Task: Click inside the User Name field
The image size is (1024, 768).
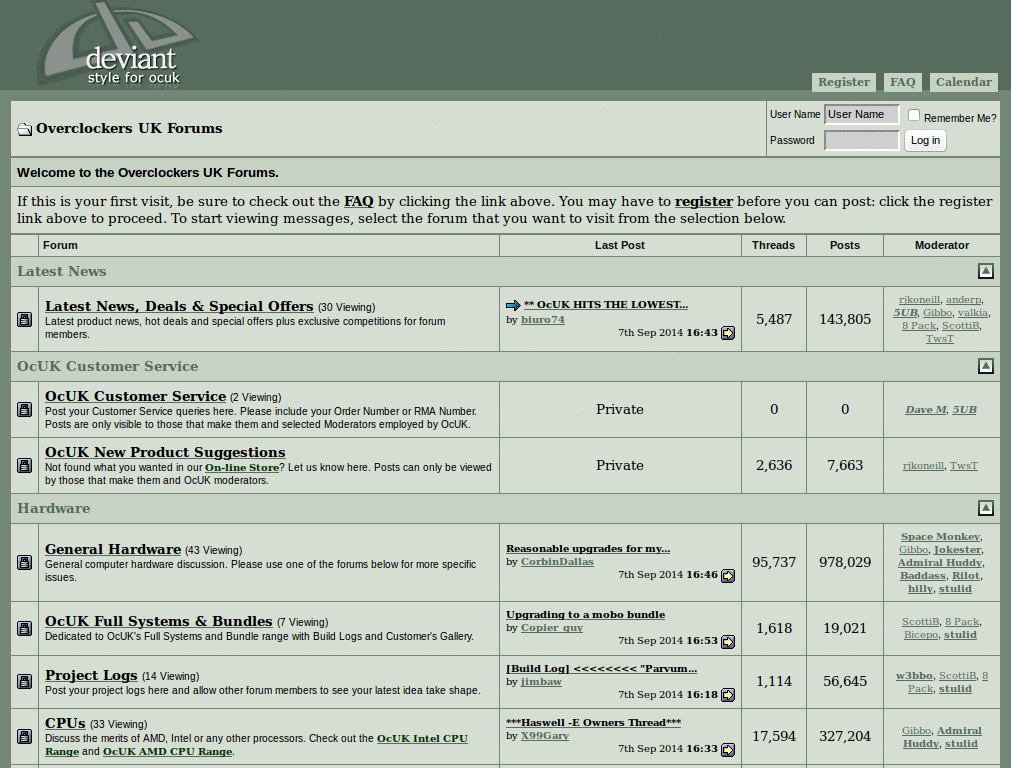Action: point(861,114)
